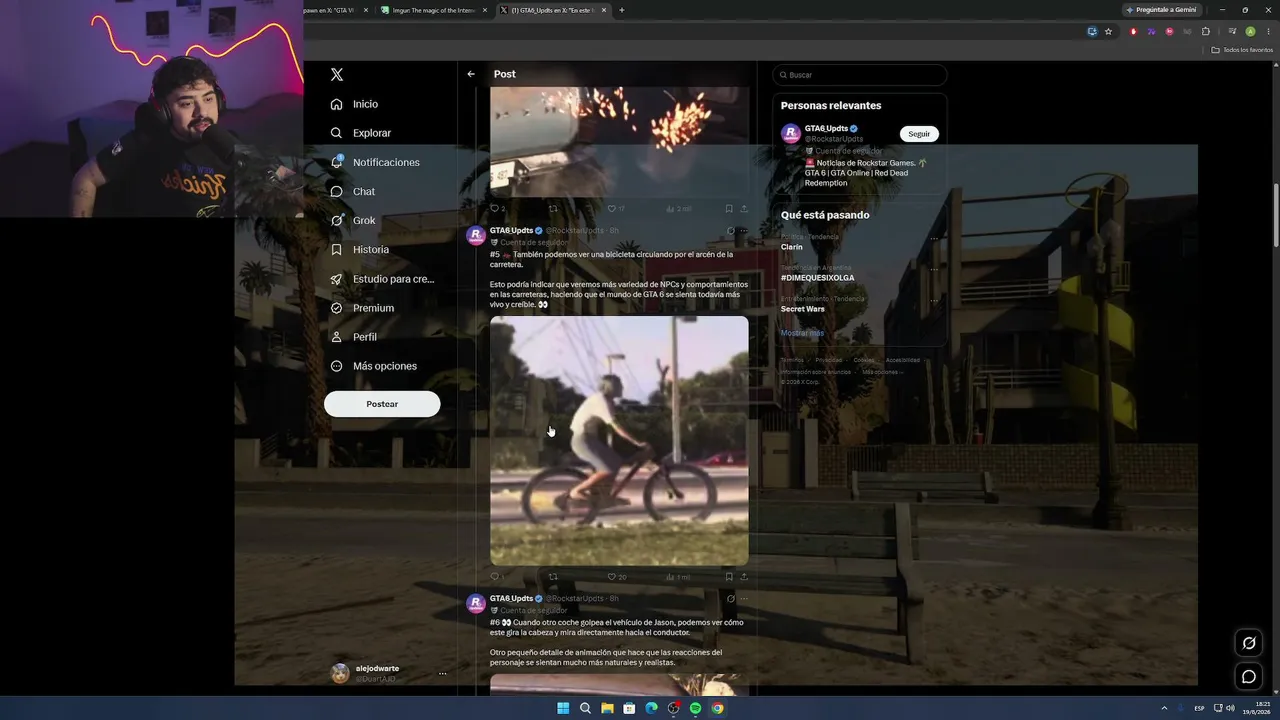Open the Chat section
Viewport: 1280px width, 720px height.
click(x=352, y=191)
